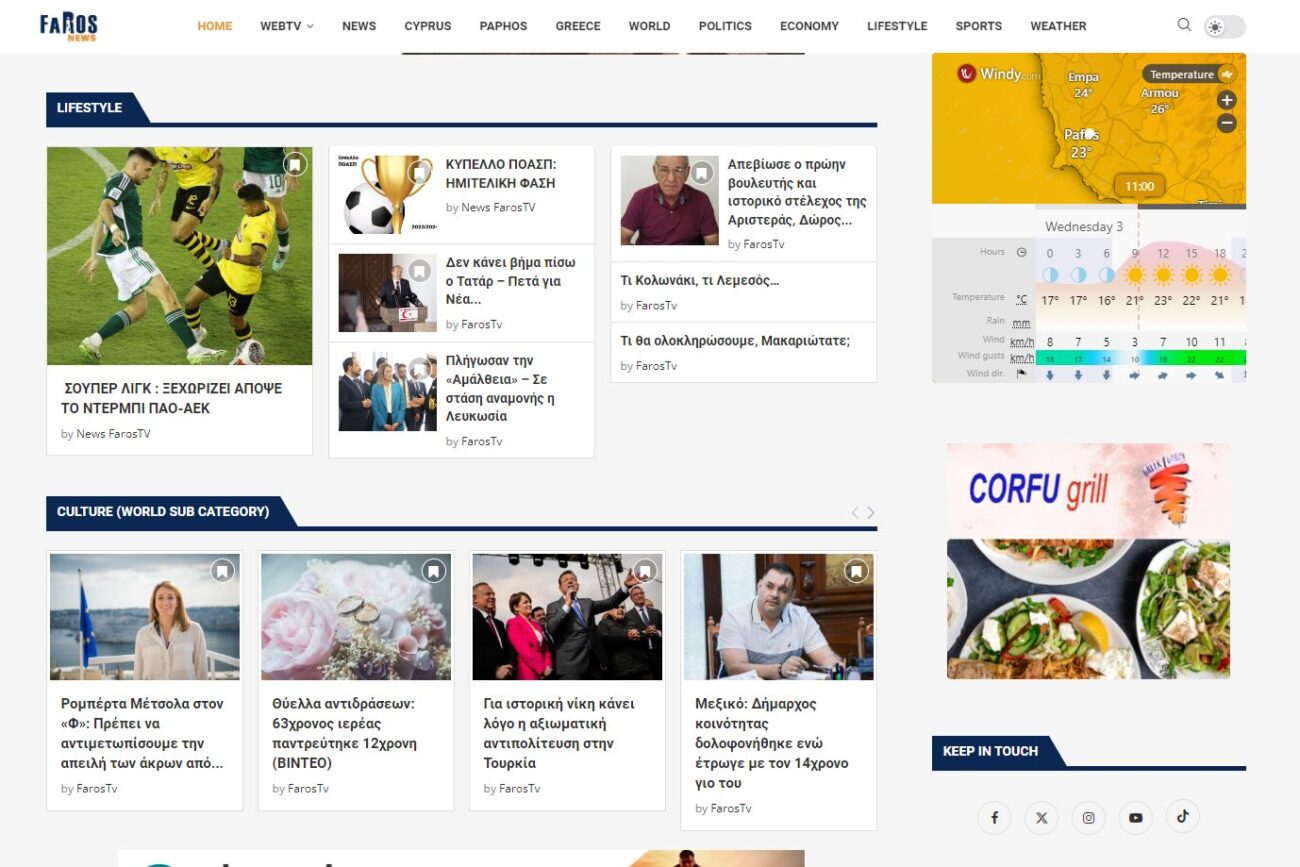Visit the Instagram profile icon
The image size is (1300, 867).
pyautogui.click(x=1088, y=818)
